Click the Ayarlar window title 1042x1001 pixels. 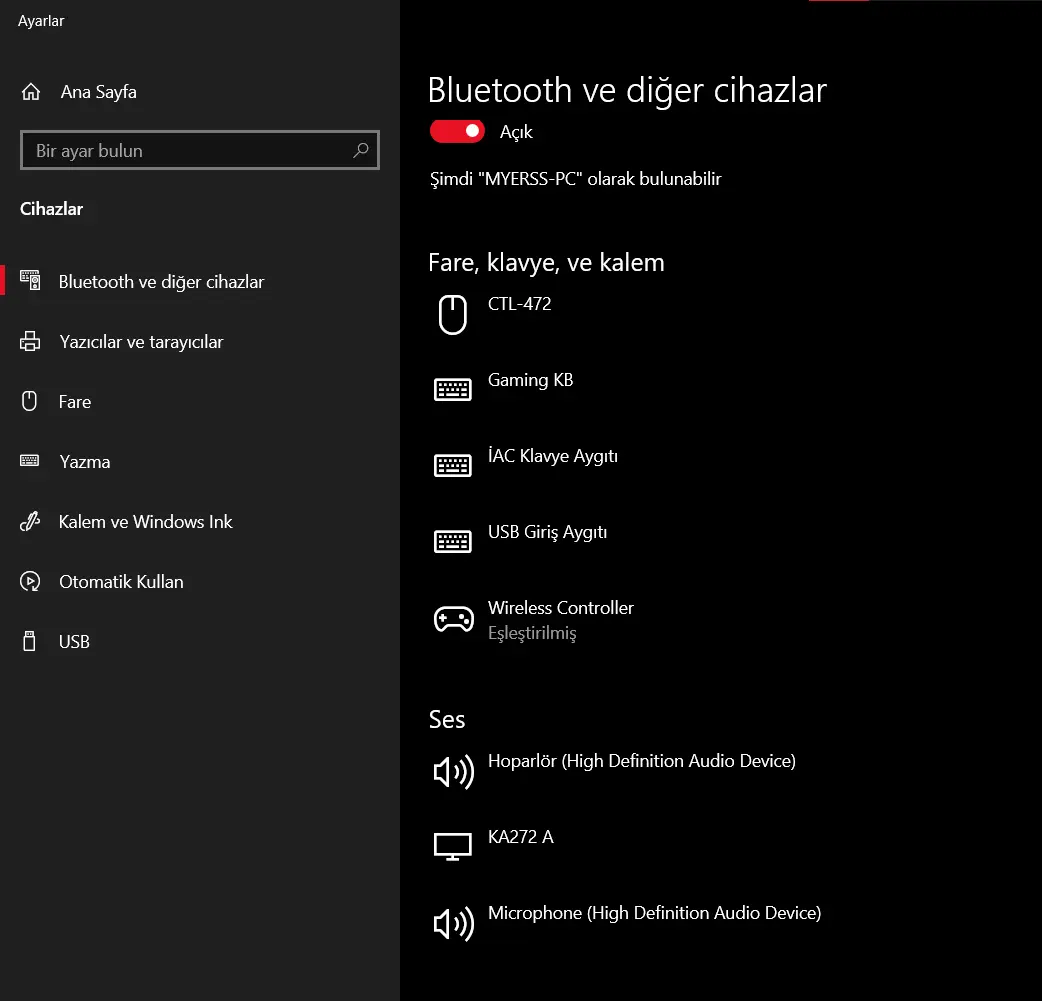coord(41,21)
